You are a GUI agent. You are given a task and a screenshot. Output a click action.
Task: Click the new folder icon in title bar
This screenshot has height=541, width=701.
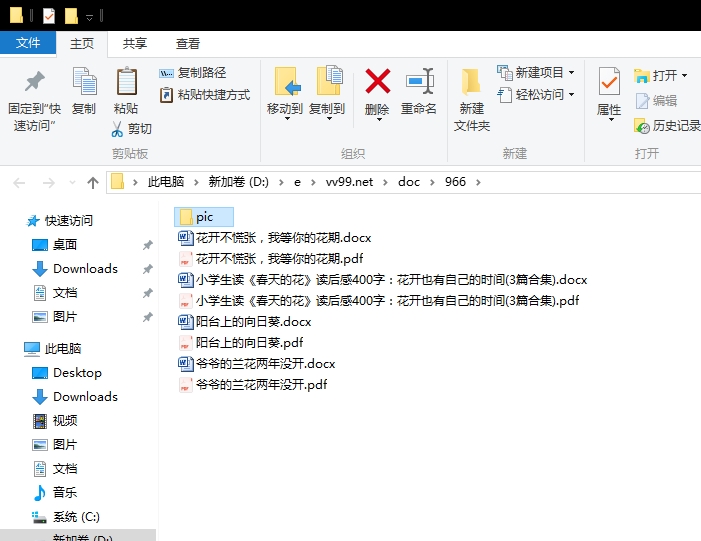71,16
